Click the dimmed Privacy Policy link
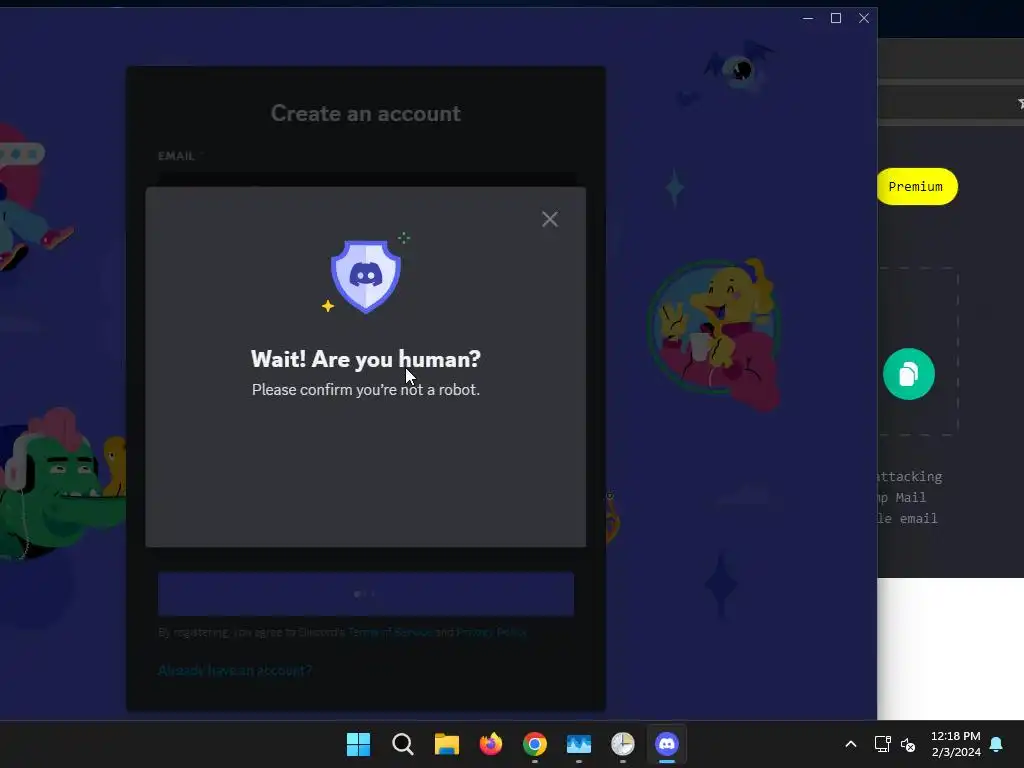The width and height of the screenshot is (1024, 768). (x=491, y=632)
